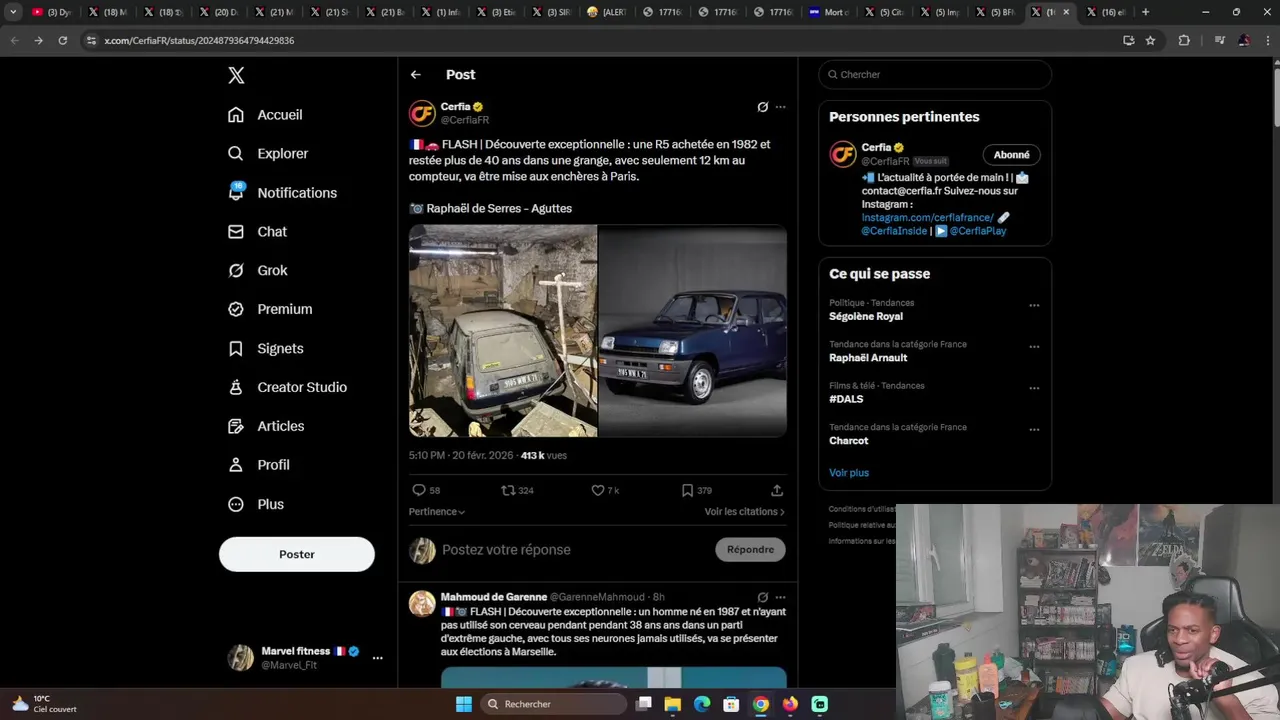The height and width of the screenshot is (720, 1280).
Task: Open @CerfiaPlay mention link
Action: [978, 231]
